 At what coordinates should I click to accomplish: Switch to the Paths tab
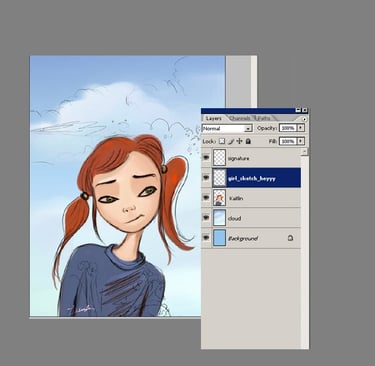(264, 118)
